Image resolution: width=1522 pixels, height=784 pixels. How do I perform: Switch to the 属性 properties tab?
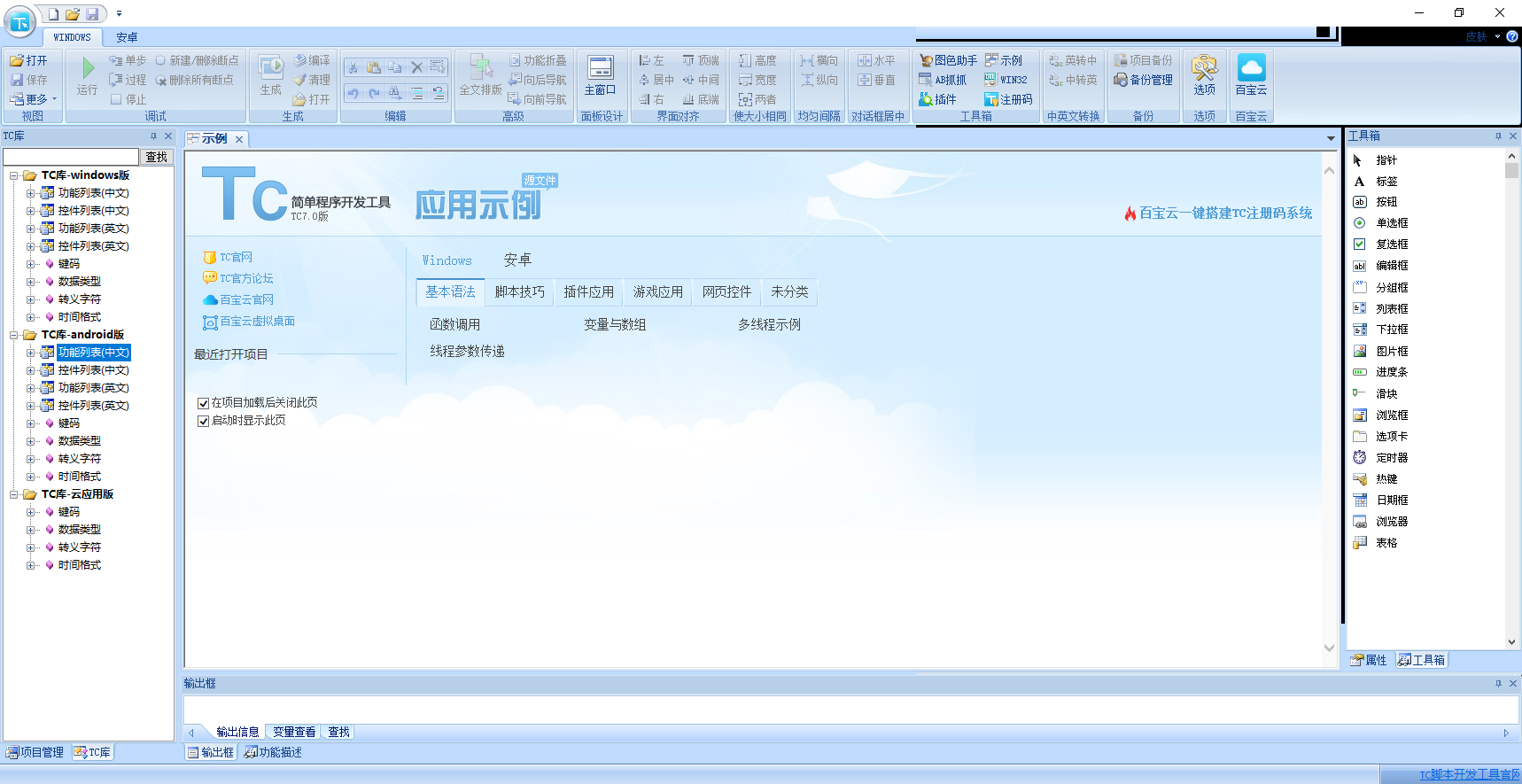[1369, 660]
